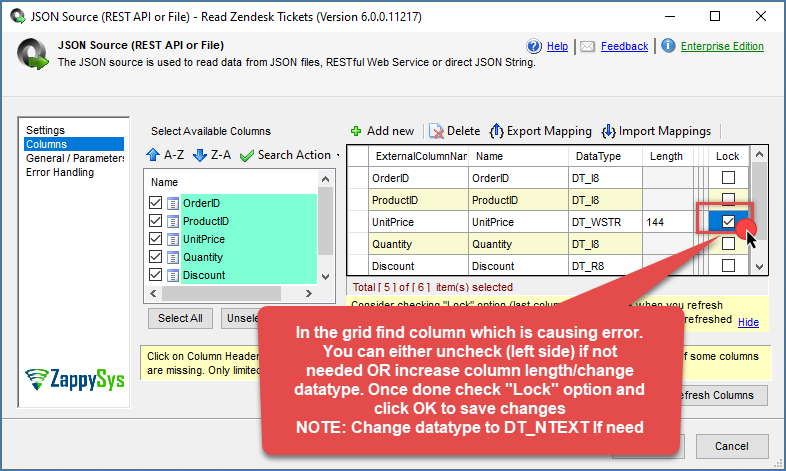Click the Hide link in the hint bar

(748, 322)
